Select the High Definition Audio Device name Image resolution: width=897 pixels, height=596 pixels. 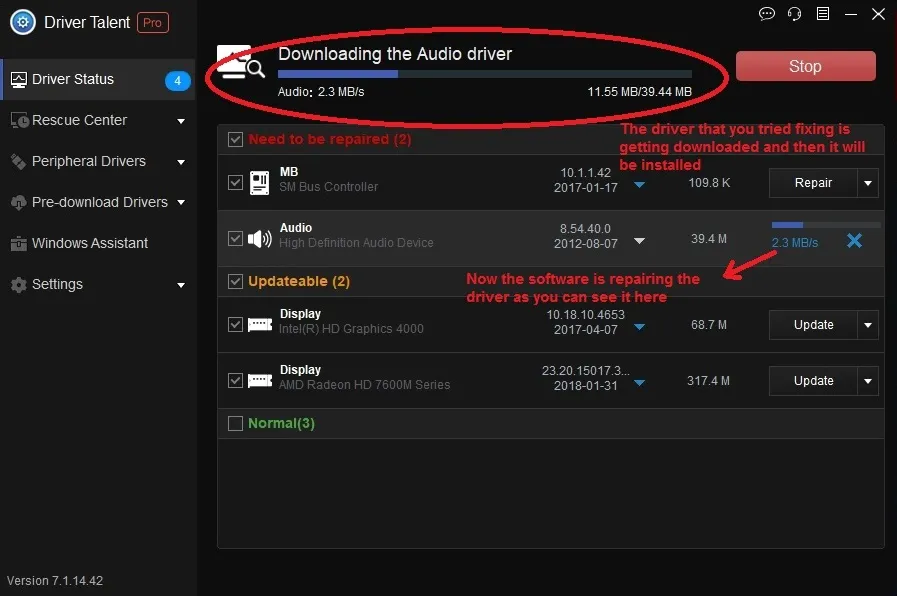click(356, 243)
